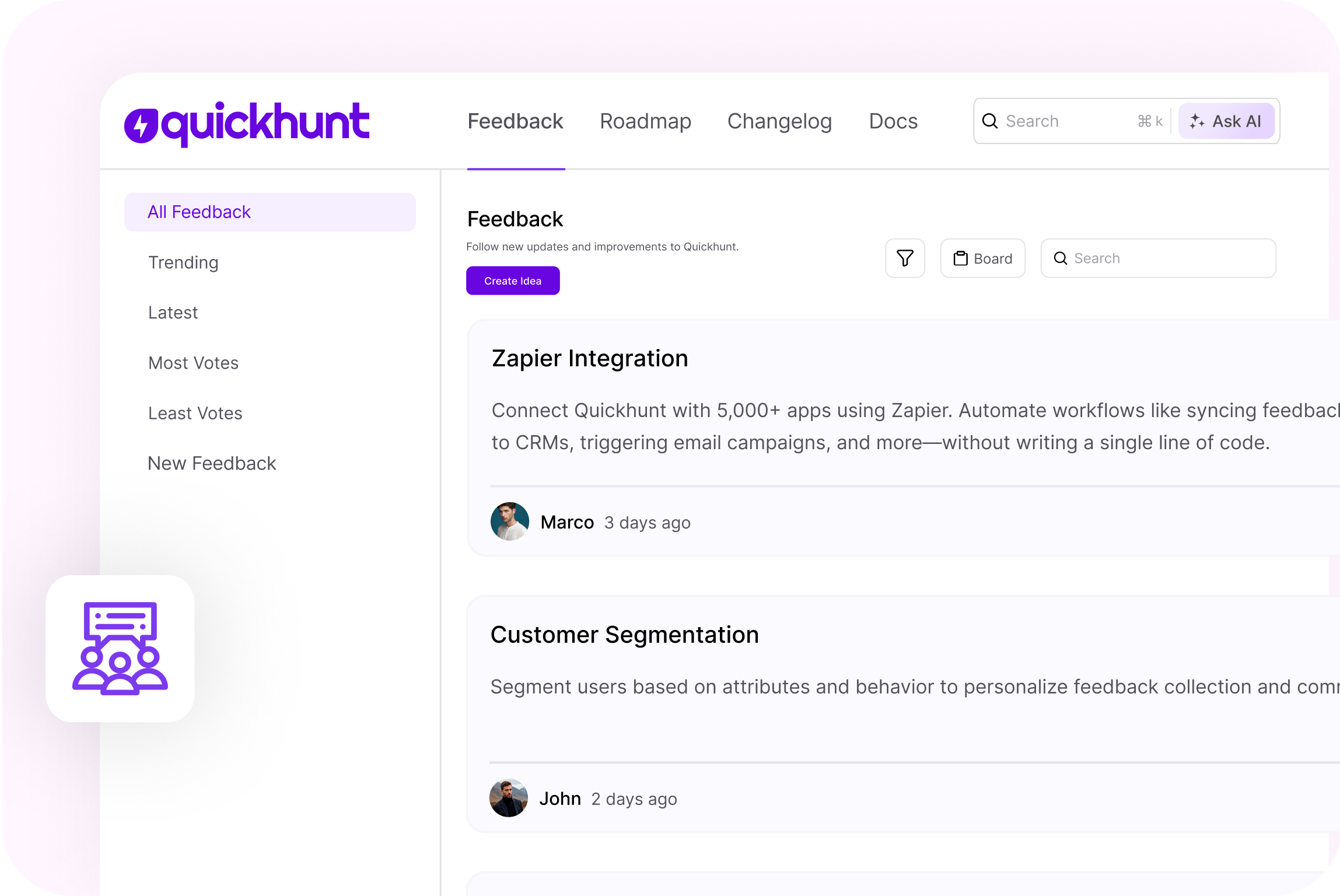1340x896 pixels.
Task: Click the ⌘ k shortcut hint
Action: [1150, 121]
